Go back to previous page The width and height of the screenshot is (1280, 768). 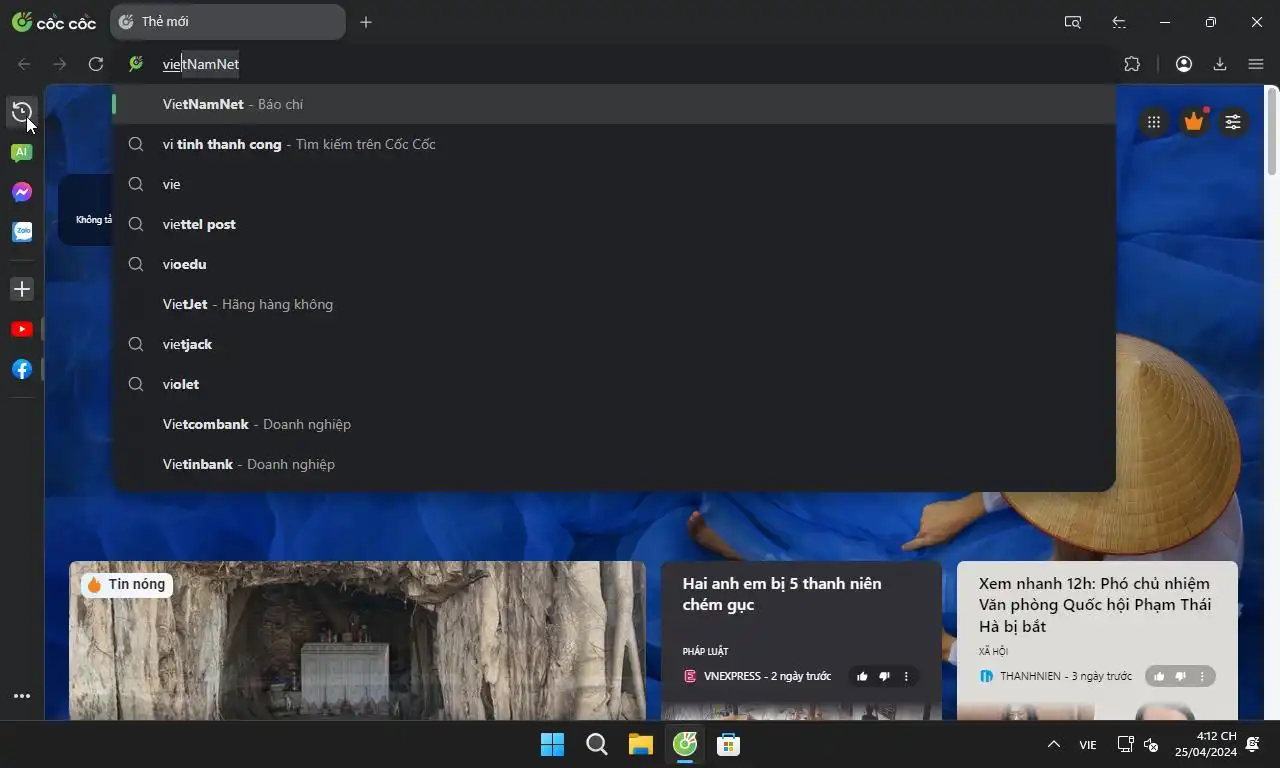click(x=24, y=64)
